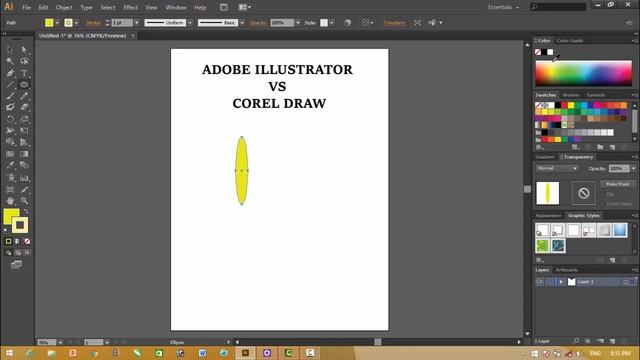
Task: Tick the Clip checkbox in Transparency
Action: pyautogui.click(x=602, y=194)
